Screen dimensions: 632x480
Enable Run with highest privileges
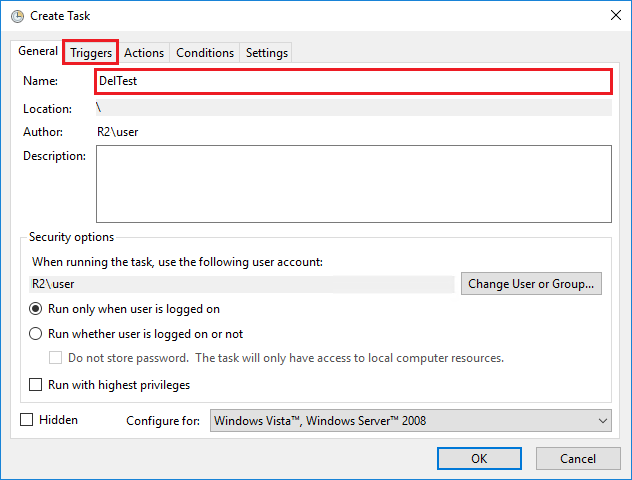(x=35, y=385)
